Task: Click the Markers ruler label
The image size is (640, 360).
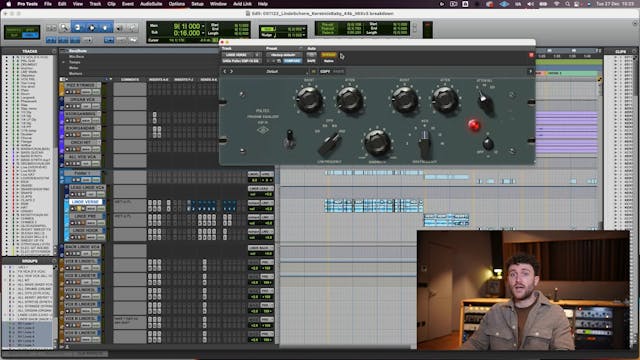Action: (x=76, y=73)
